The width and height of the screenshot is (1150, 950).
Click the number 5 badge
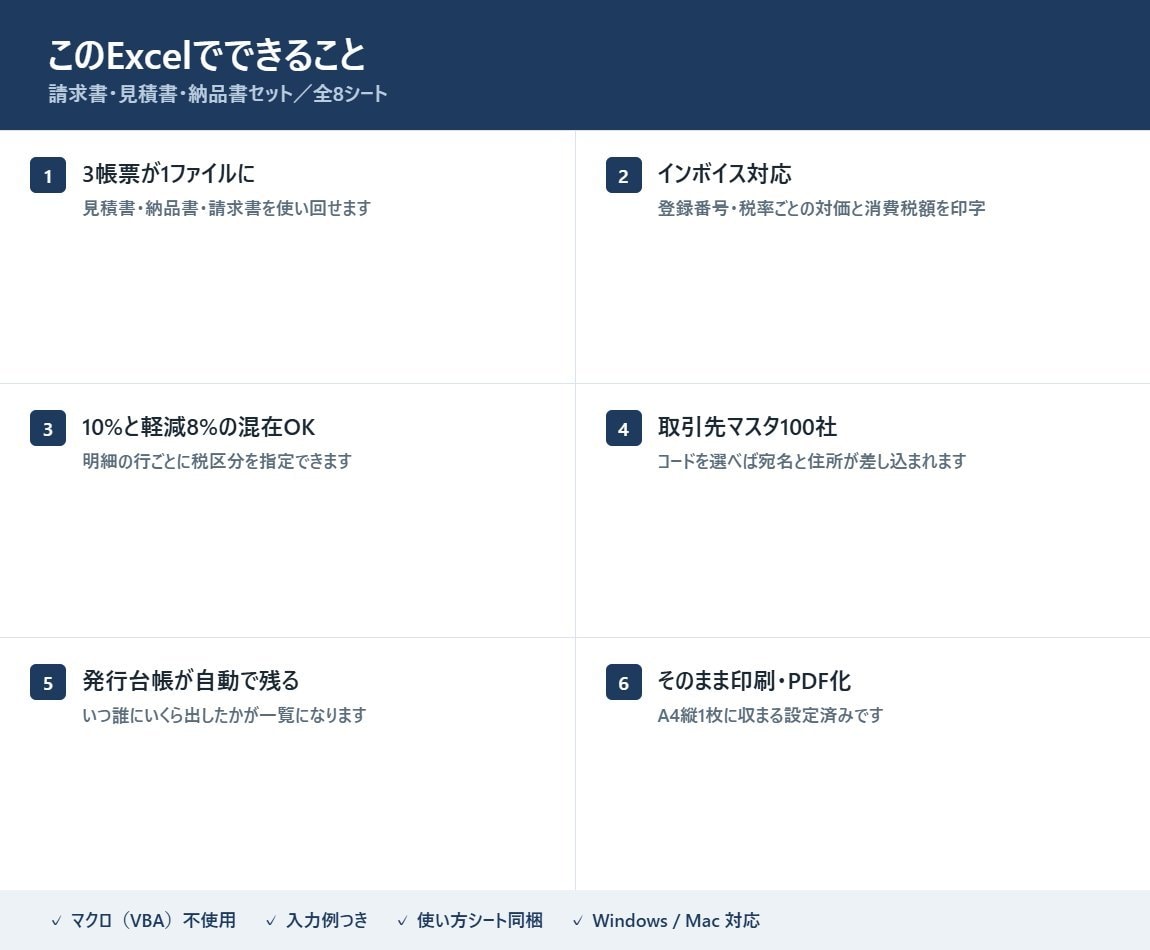coord(48,682)
